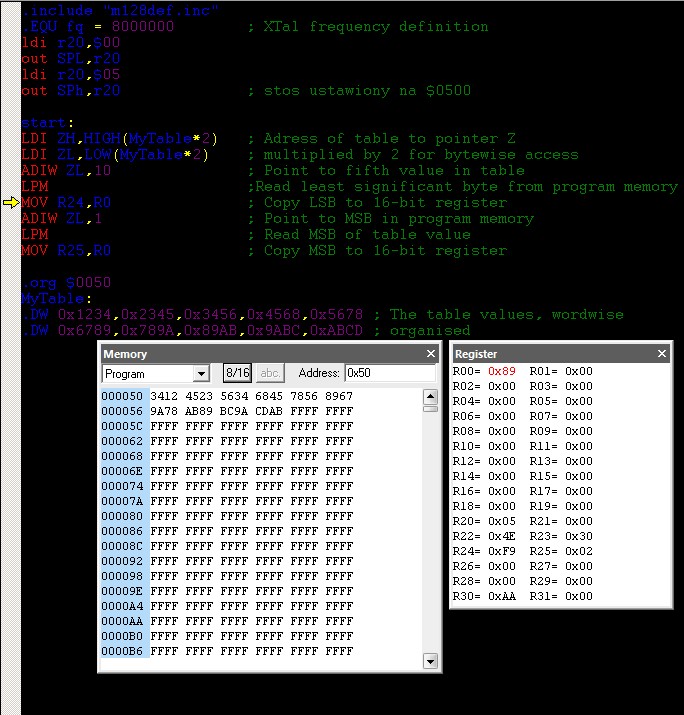Select memory word BC9A
684x715 pixels.
click(x=234, y=411)
